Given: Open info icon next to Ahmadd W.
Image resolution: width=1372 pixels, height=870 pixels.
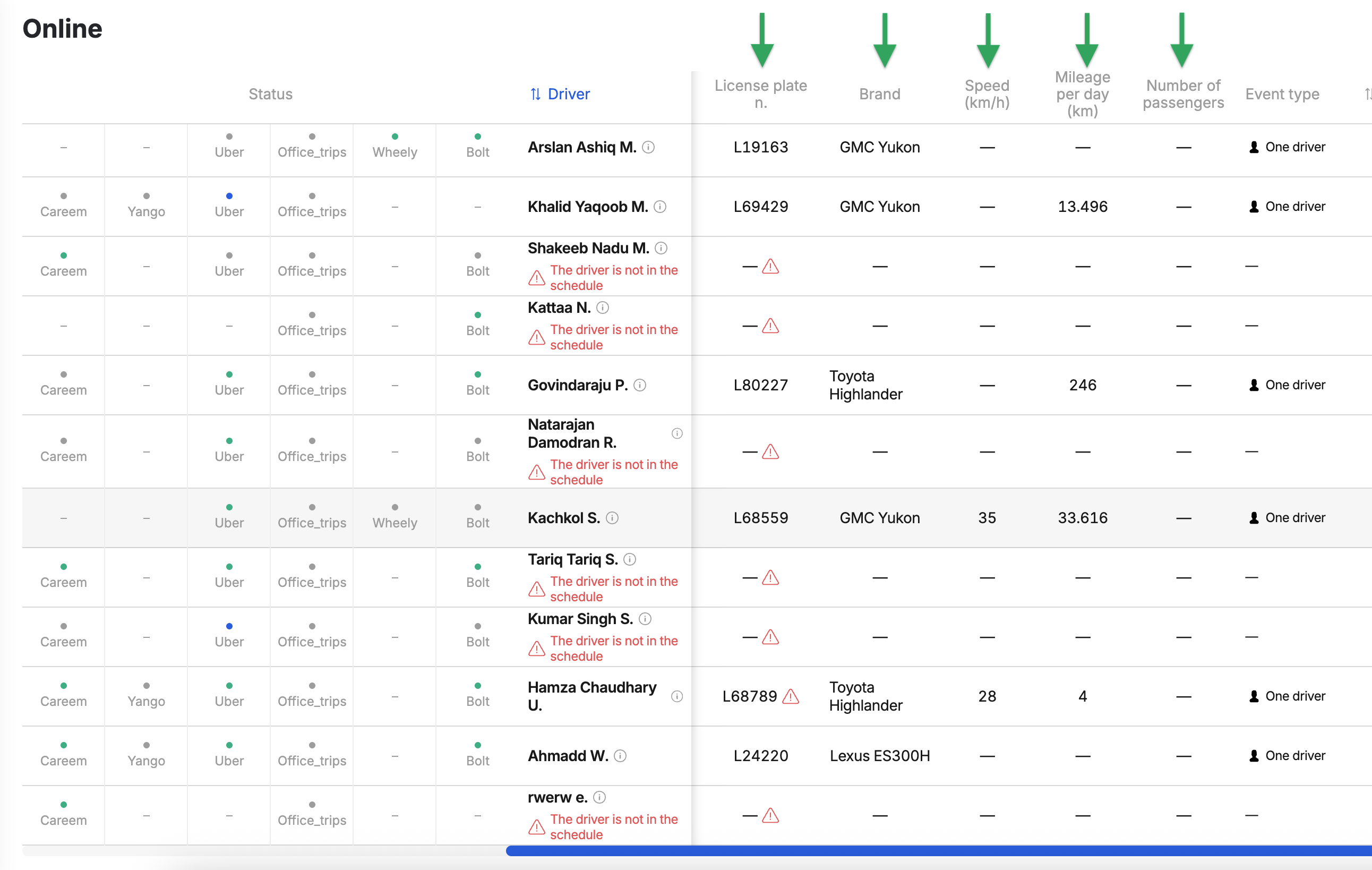Looking at the screenshot, I should (x=621, y=755).
